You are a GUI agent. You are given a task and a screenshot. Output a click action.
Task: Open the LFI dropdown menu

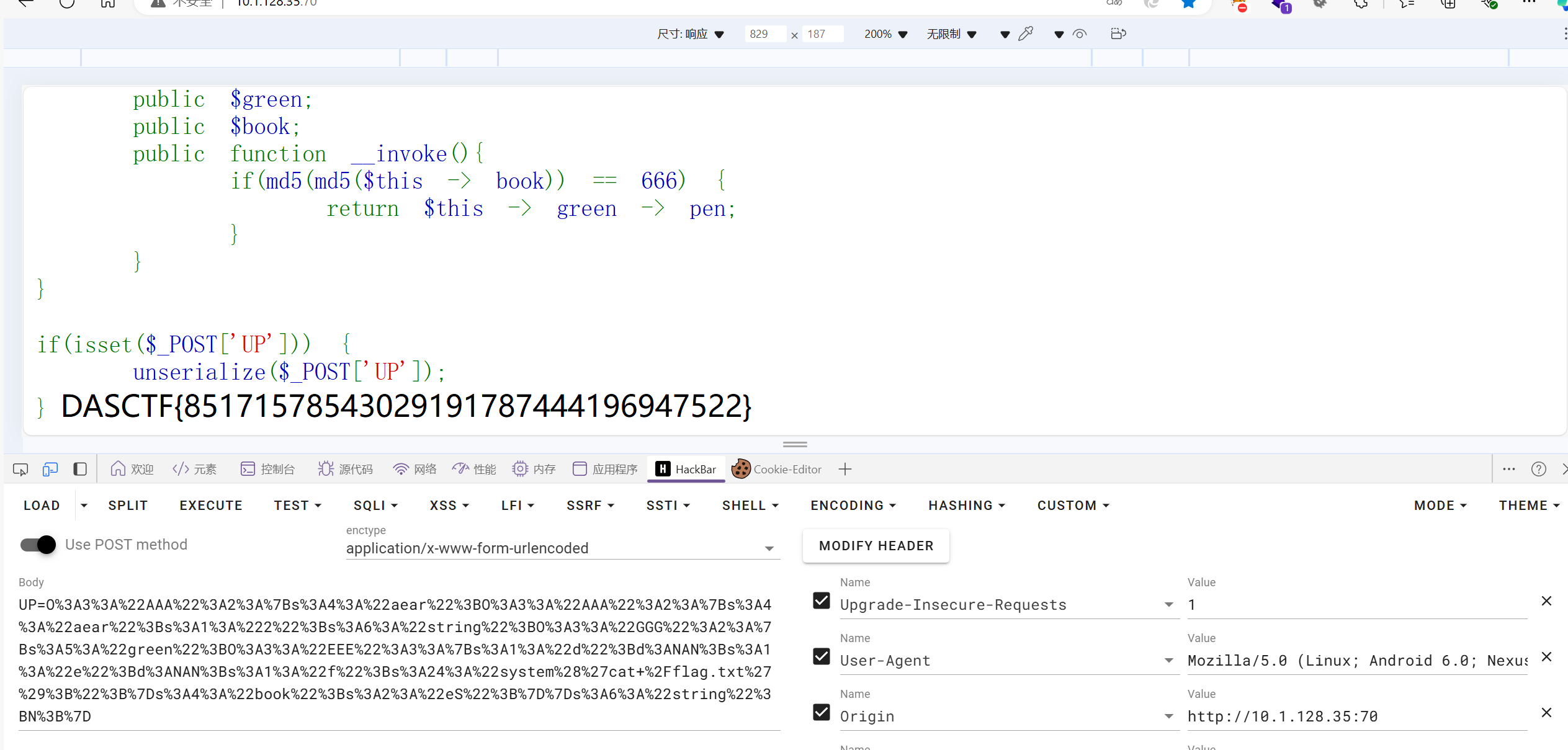[x=518, y=506]
